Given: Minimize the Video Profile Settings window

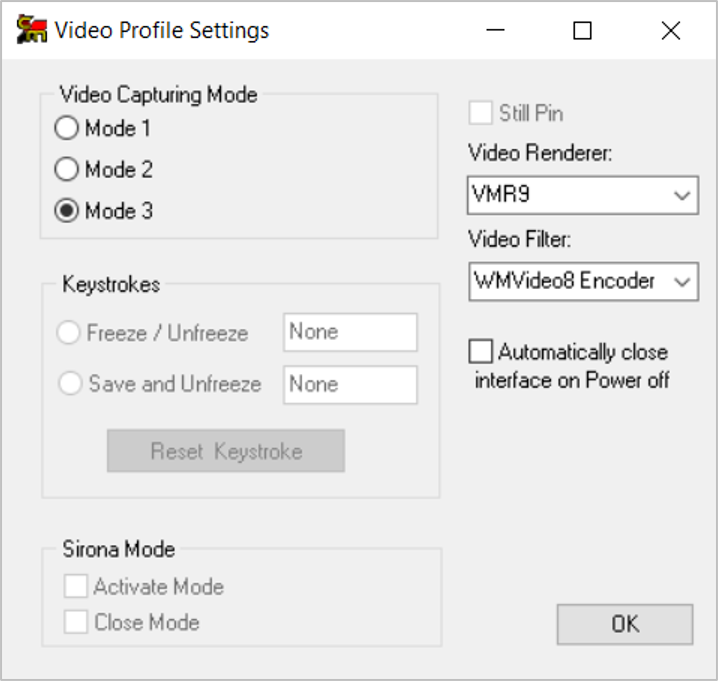Looking at the screenshot, I should [x=496, y=31].
